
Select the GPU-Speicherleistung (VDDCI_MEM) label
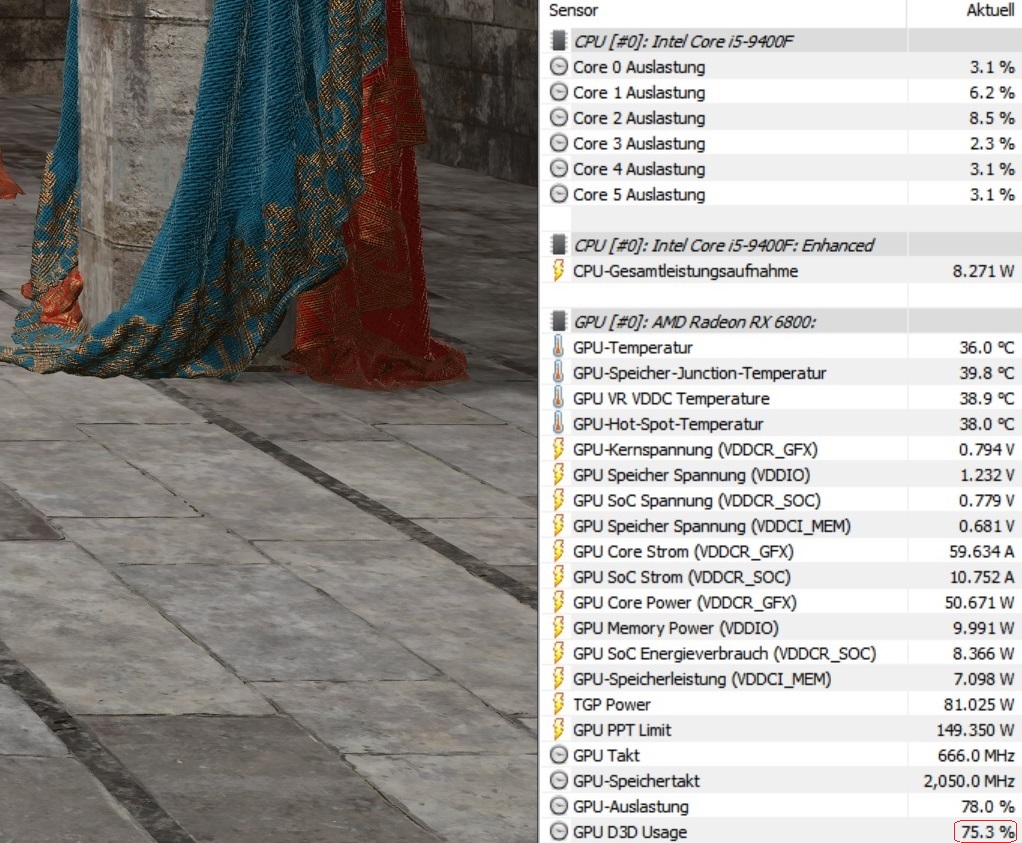(x=702, y=679)
